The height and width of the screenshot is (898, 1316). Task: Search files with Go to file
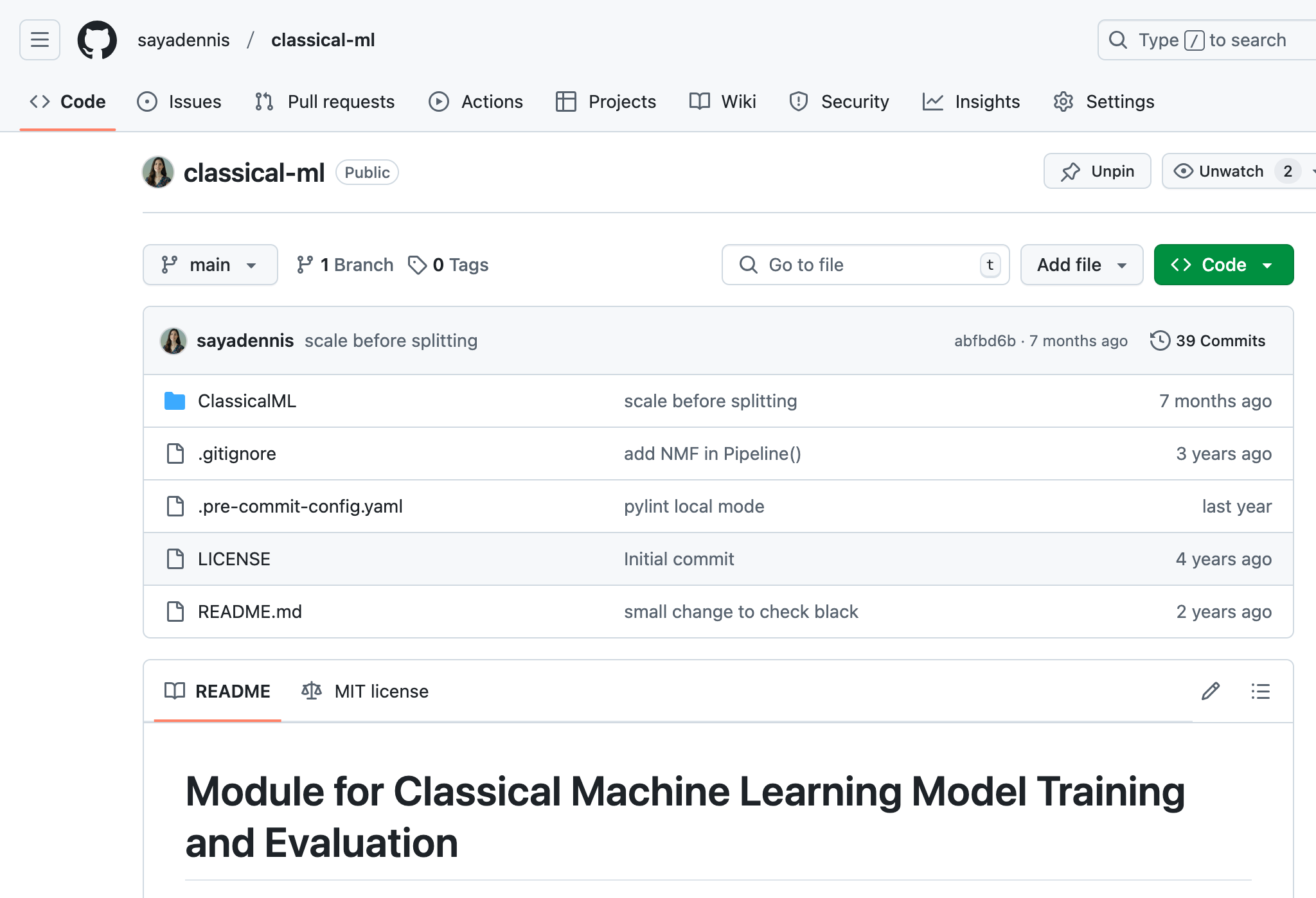(866, 264)
